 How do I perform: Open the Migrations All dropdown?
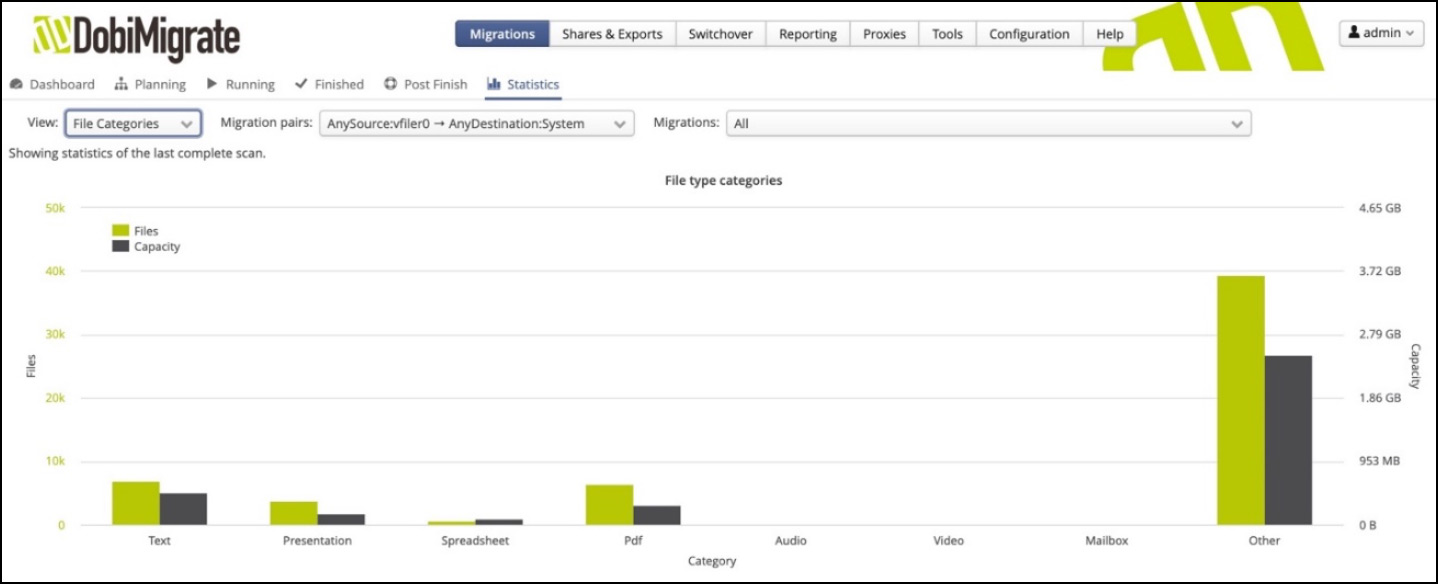pyautogui.click(x=988, y=124)
